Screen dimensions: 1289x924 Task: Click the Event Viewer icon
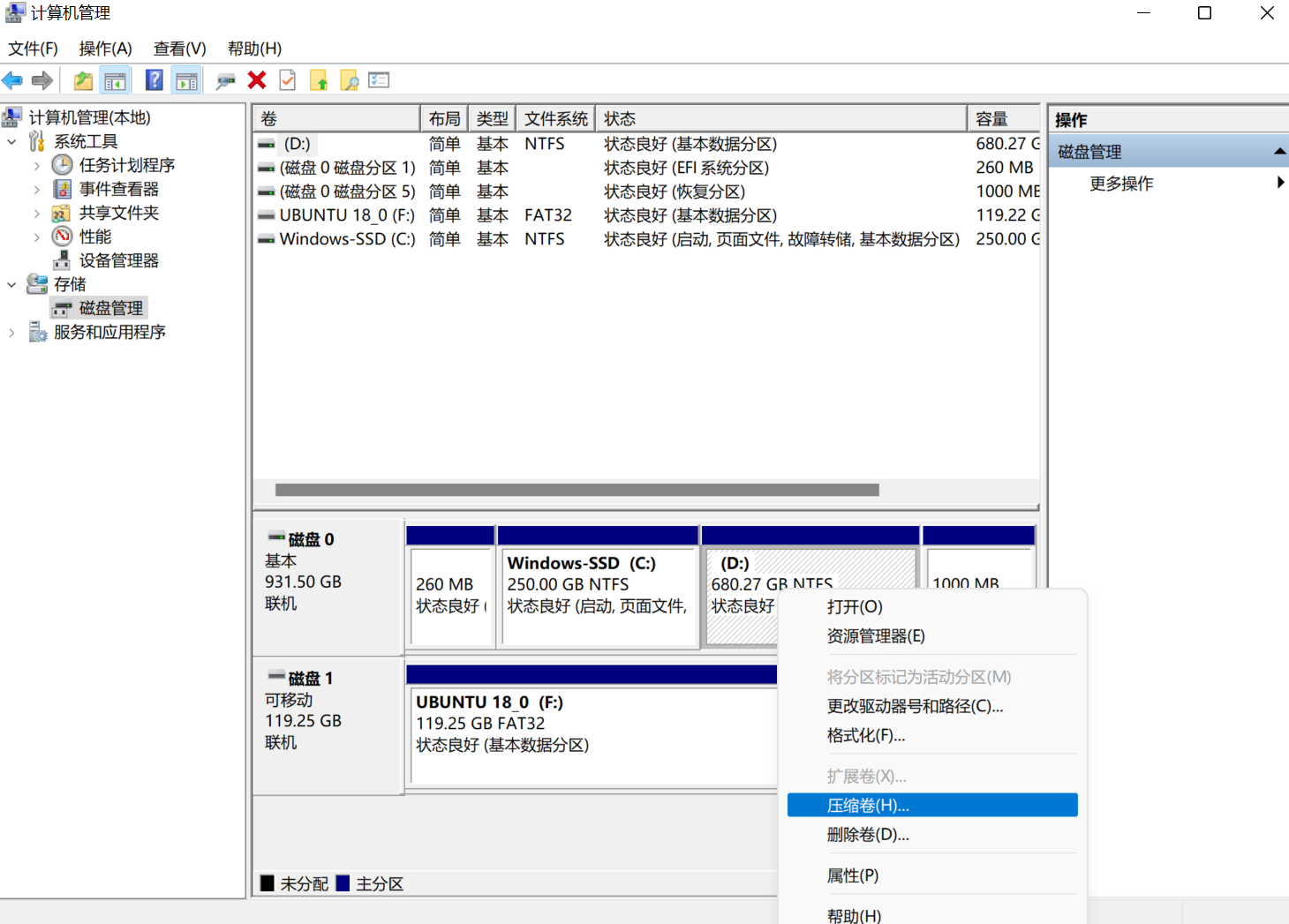(62, 189)
